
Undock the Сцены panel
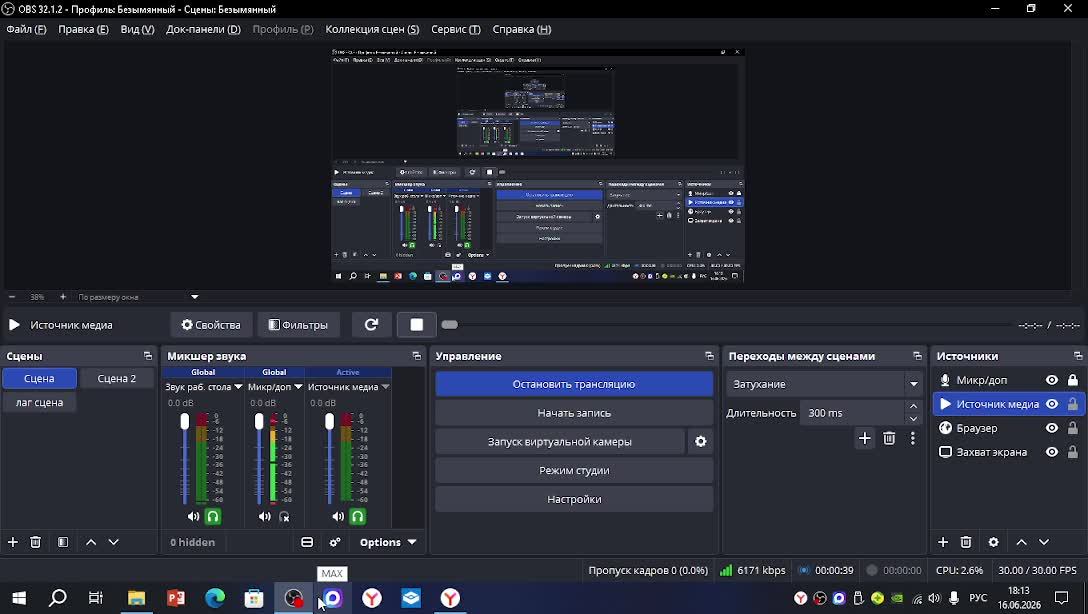point(148,356)
